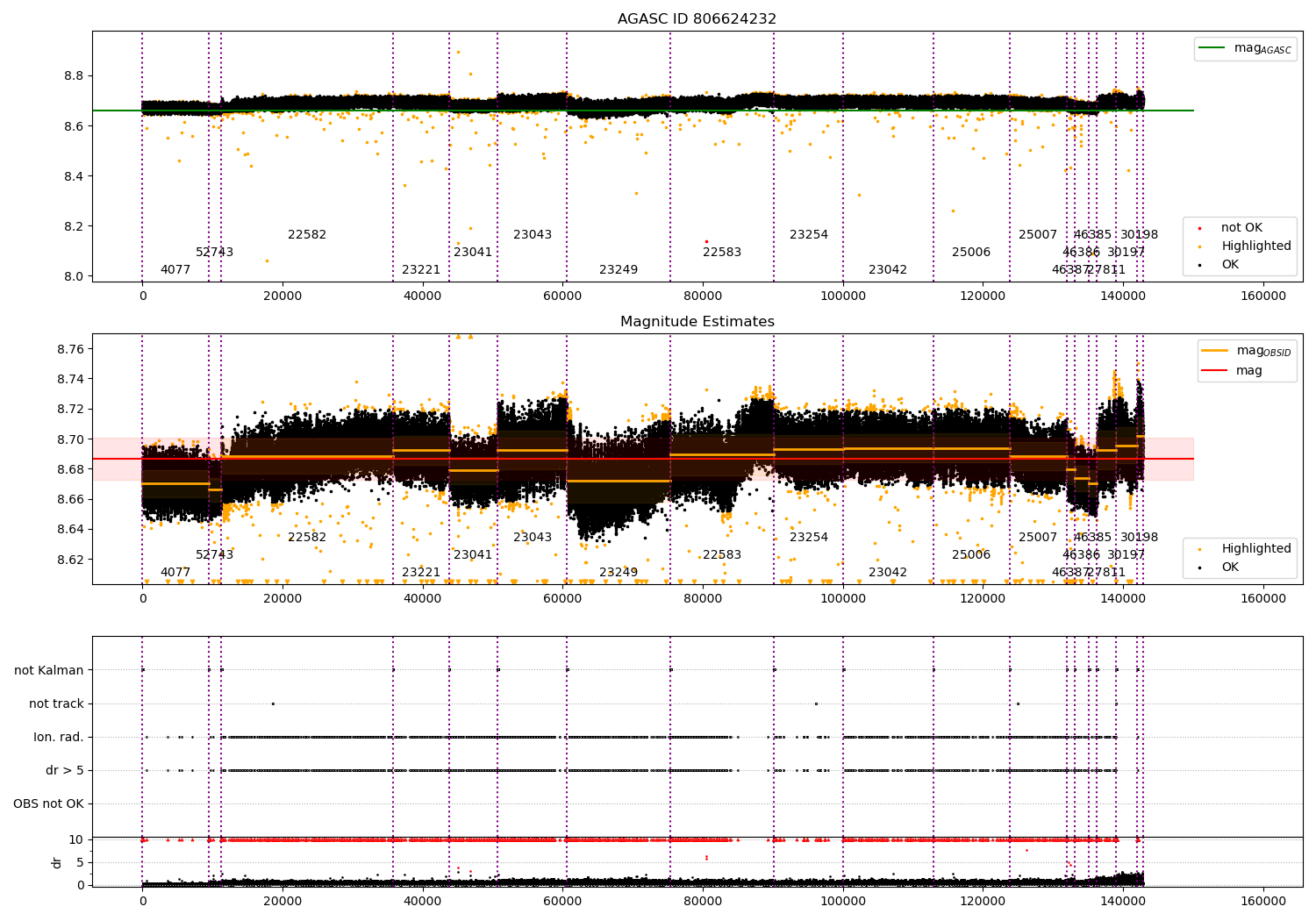
Task: Select the red 'mag' legend entry
Action: coord(1232,370)
